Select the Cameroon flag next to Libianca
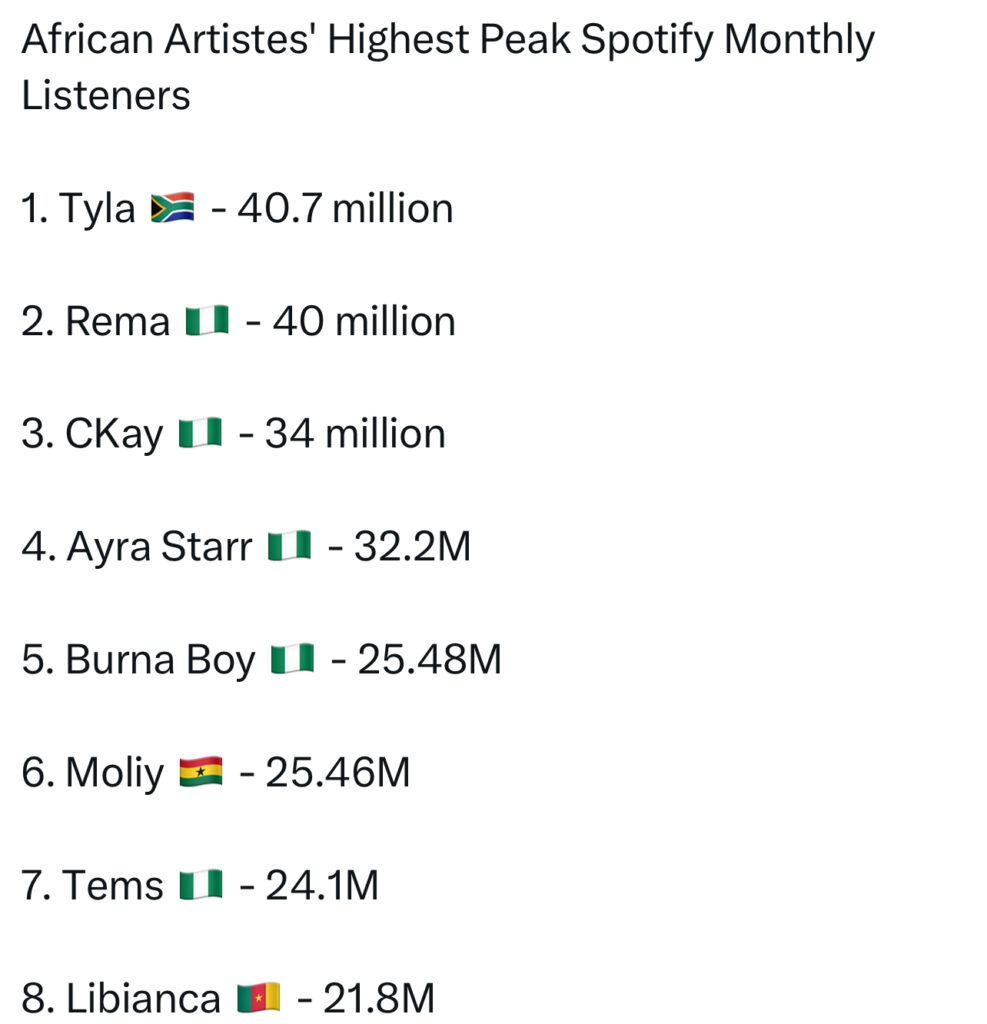This screenshot has width=987, height=1024. pyautogui.click(x=259, y=998)
